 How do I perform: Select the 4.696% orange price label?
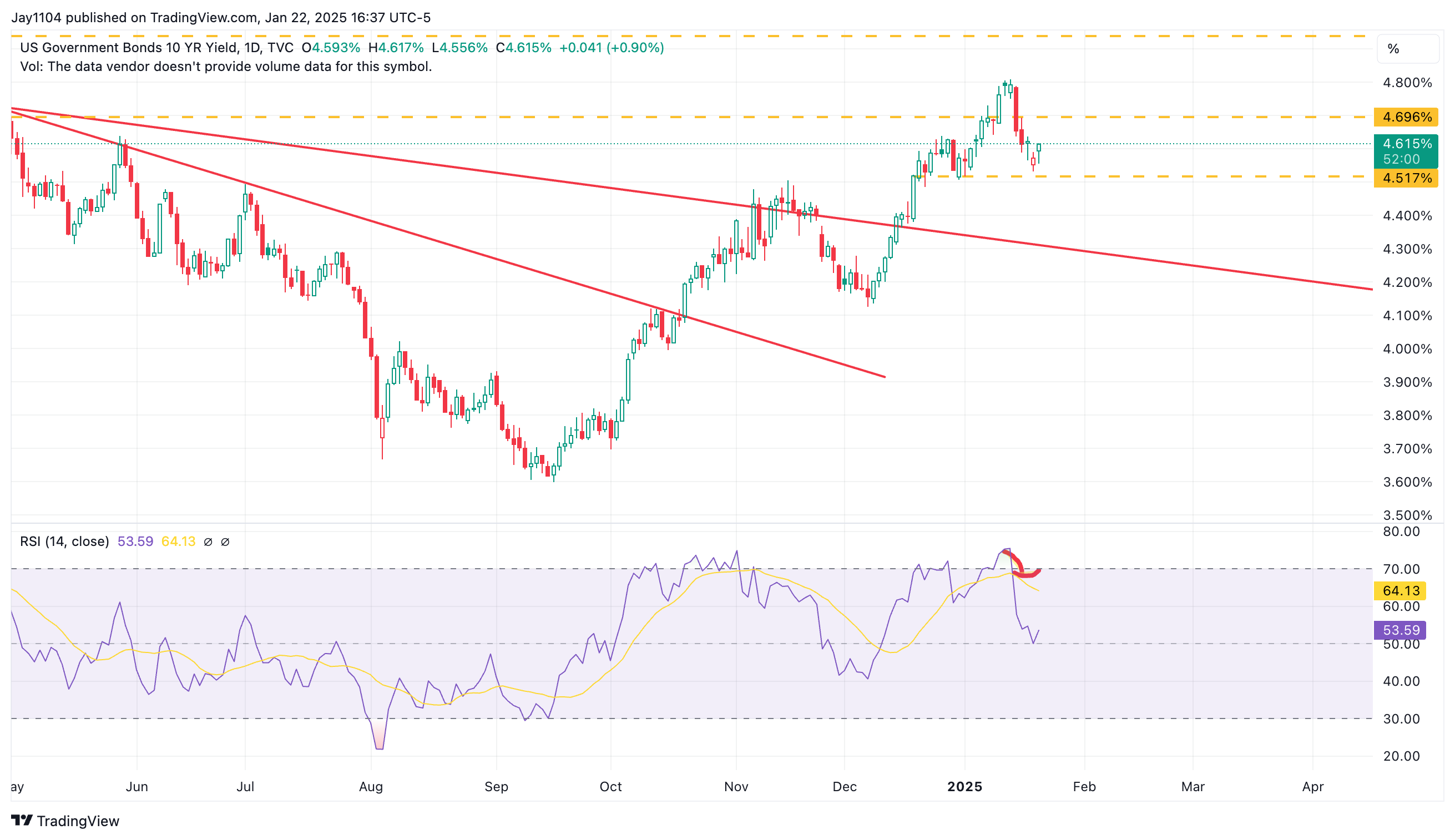[x=1406, y=117]
